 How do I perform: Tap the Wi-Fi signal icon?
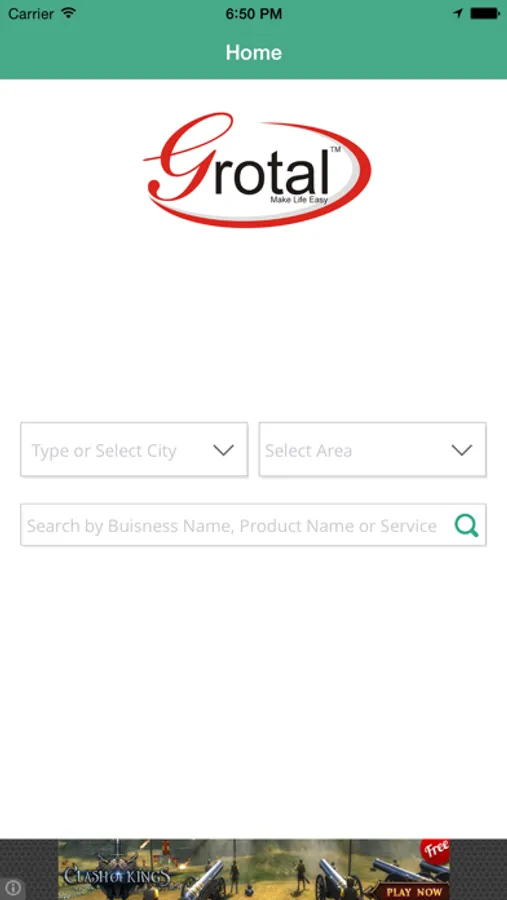pyautogui.click(x=69, y=13)
